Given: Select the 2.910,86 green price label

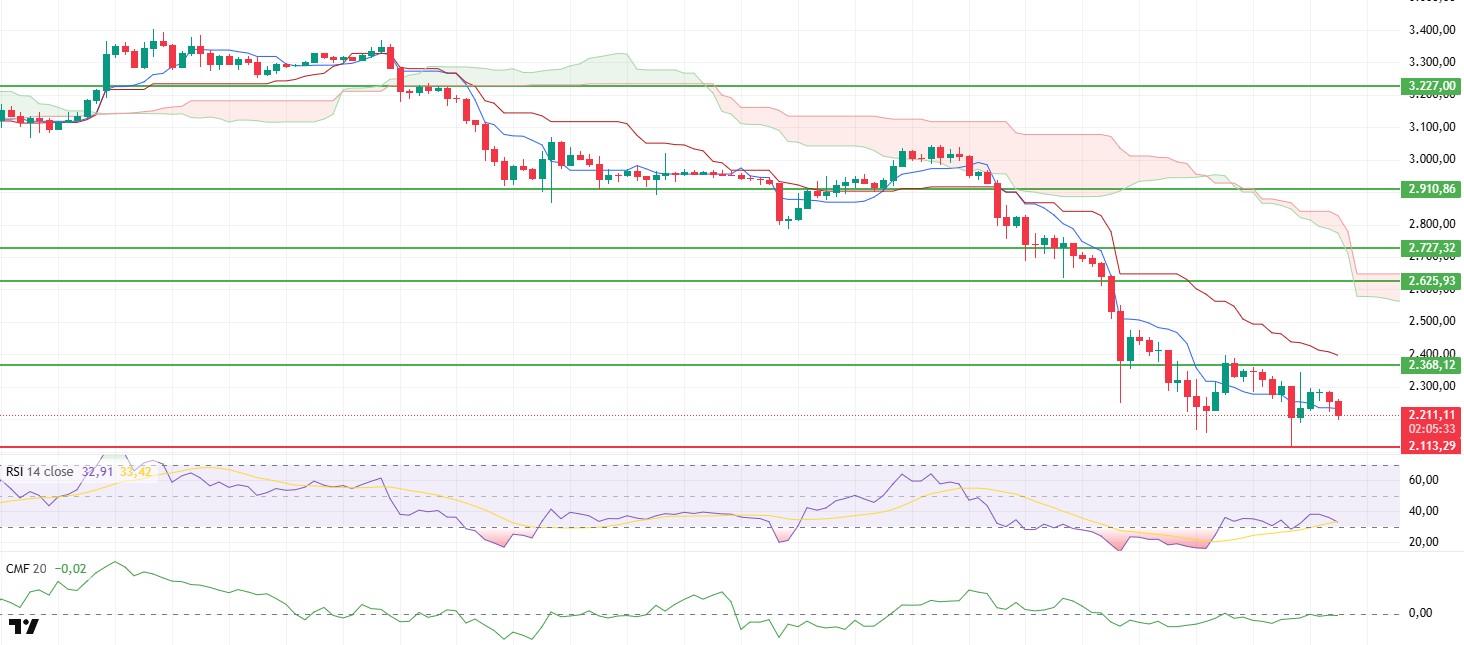Looking at the screenshot, I should click(x=1431, y=188).
